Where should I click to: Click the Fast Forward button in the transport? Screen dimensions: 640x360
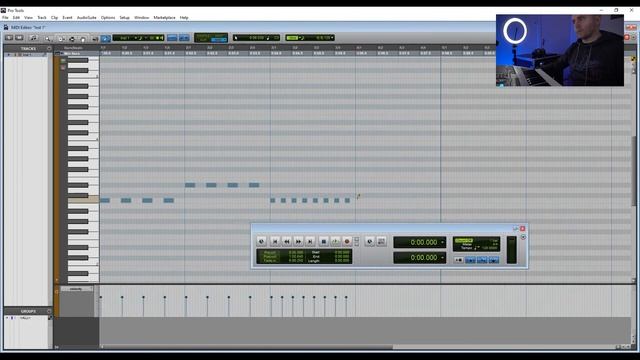[x=298, y=242]
